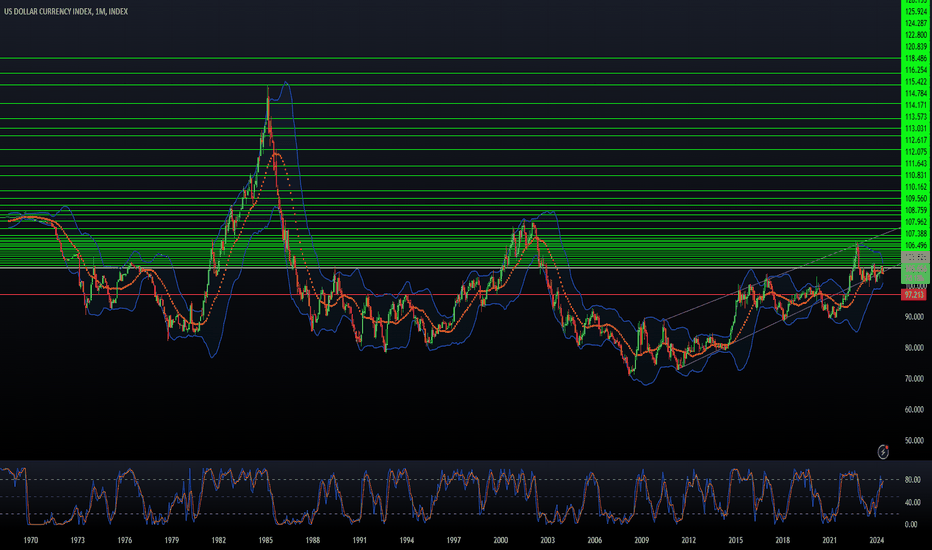Image resolution: width=932 pixels, height=550 pixels.
Task: Click the 2015 label on time axis
Action: (x=735, y=540)
